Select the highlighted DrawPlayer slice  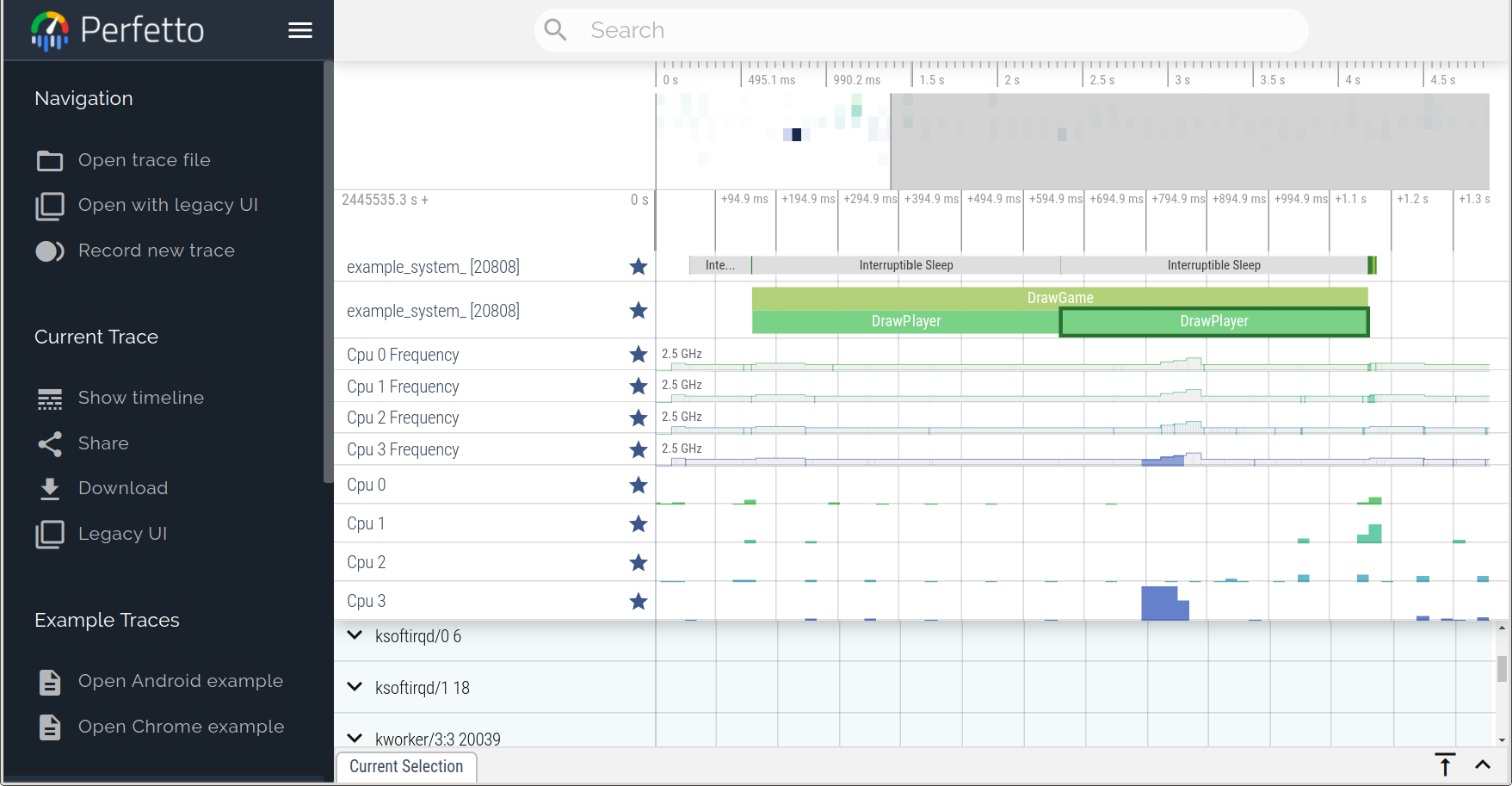[1213, 321]
